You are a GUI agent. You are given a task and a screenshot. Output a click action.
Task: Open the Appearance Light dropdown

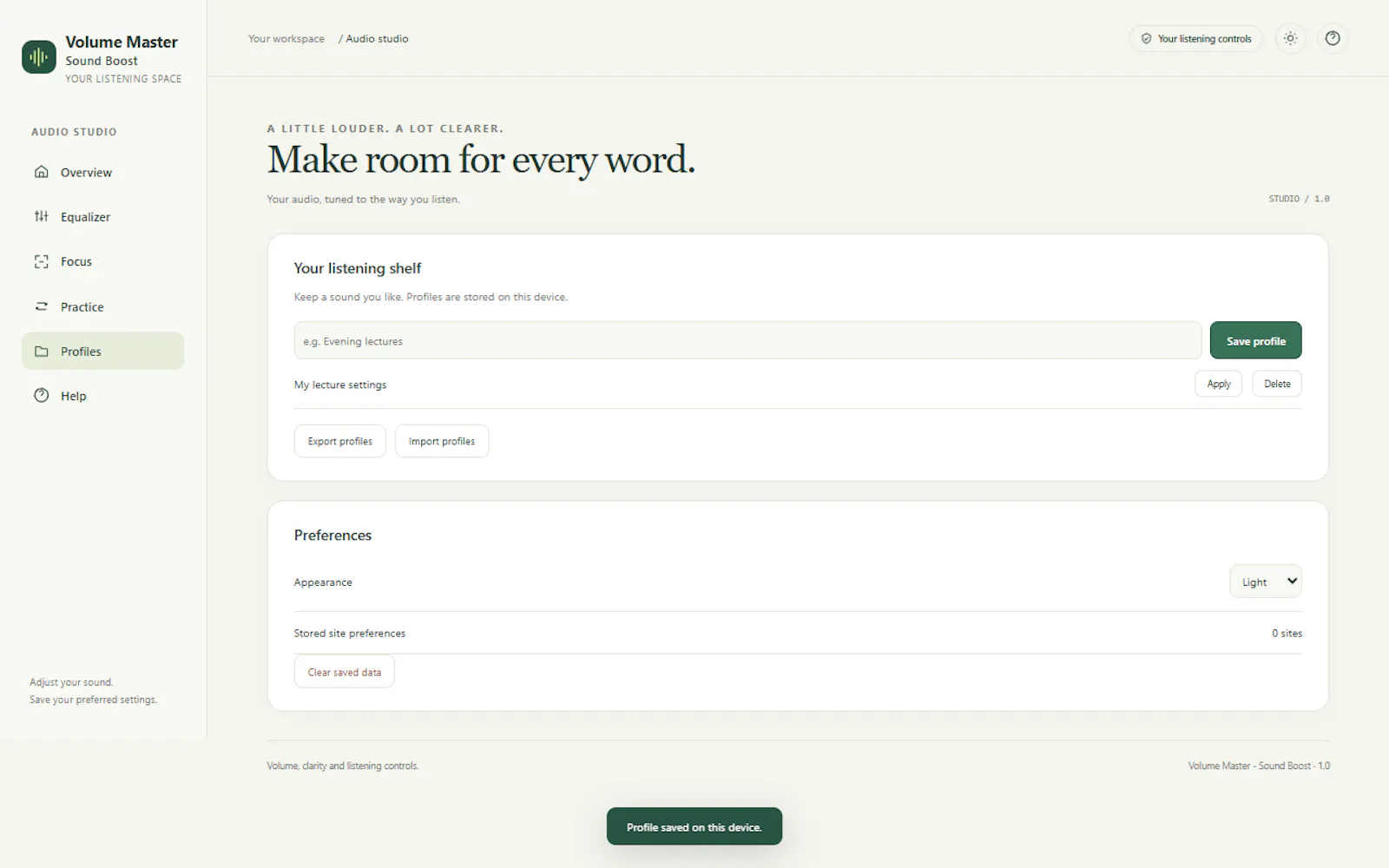(x=1265, y=582)
